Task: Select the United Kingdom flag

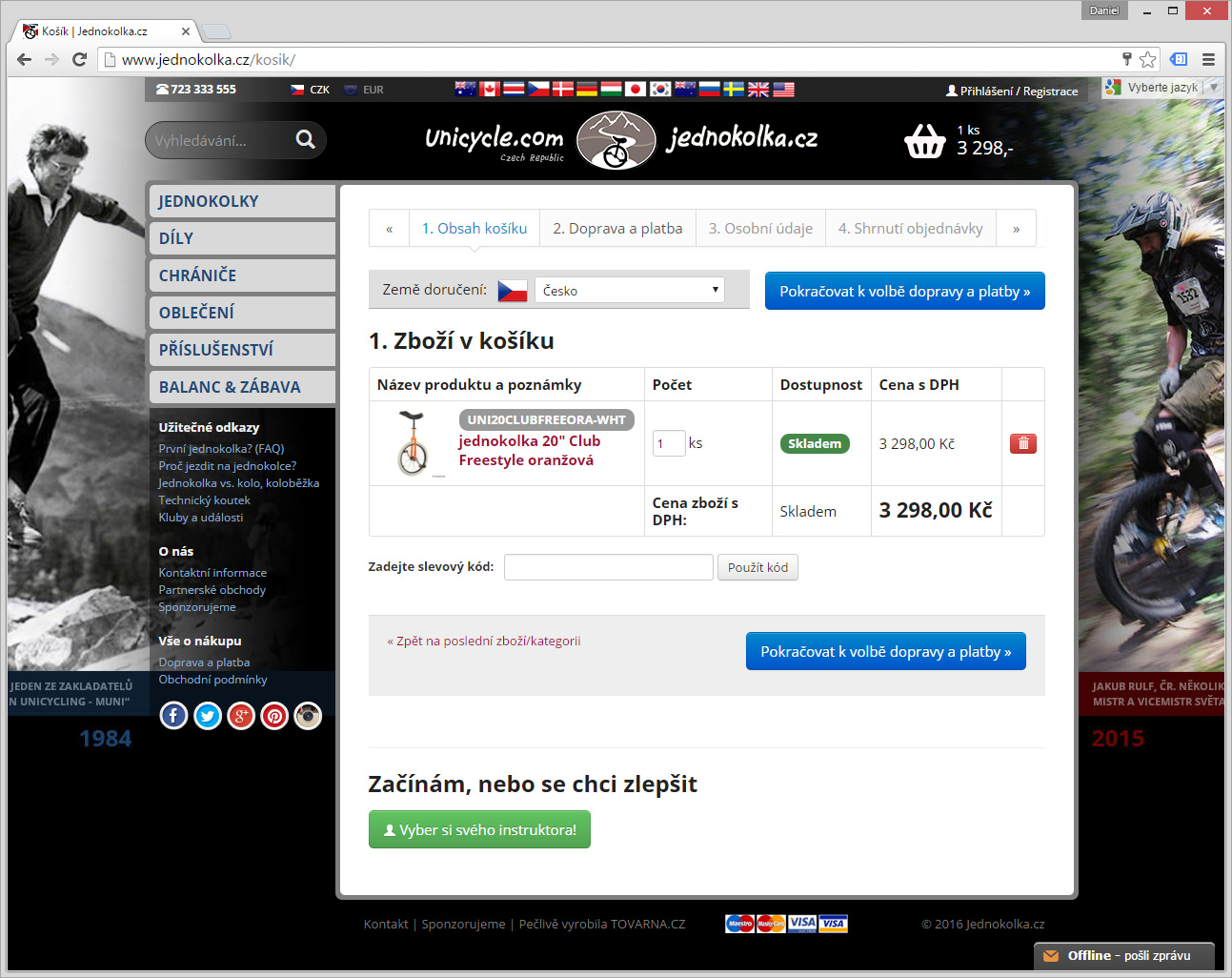Action: tap(758, 89)
